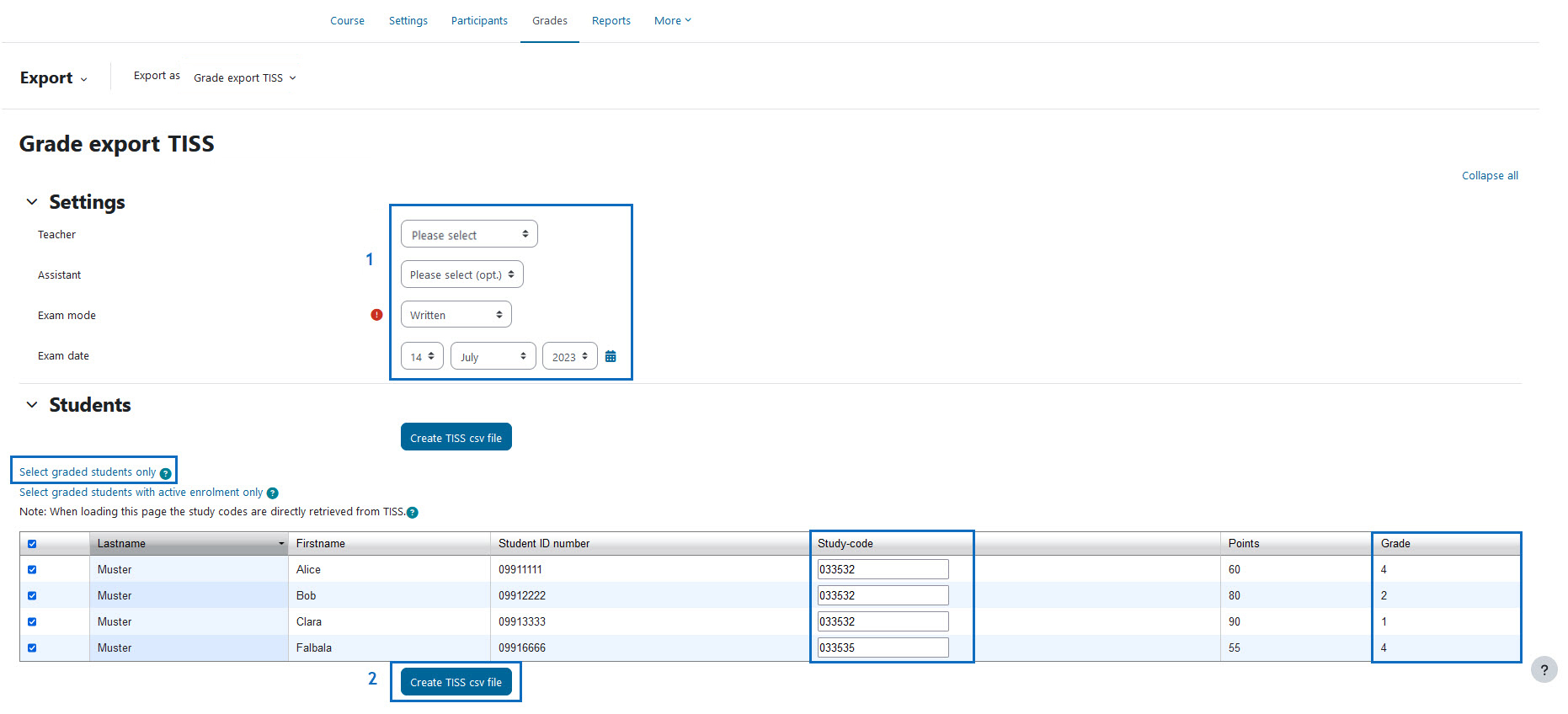Open the Teacher 'Please select' dropdown
The height and width of the screenshot is (714, 1568).
click(469, 234)
